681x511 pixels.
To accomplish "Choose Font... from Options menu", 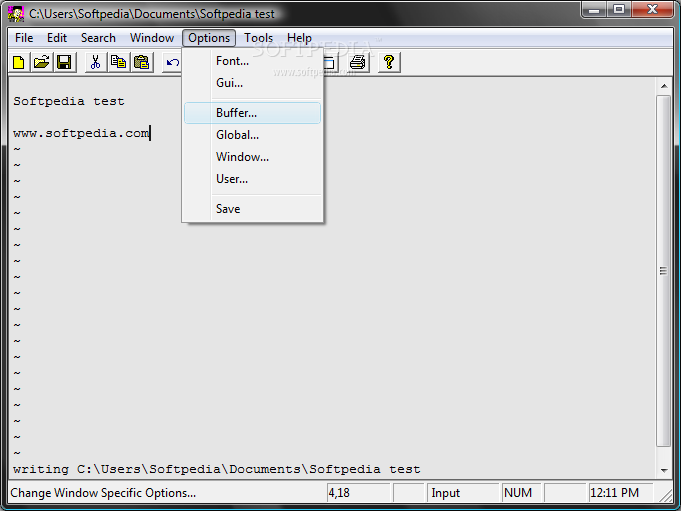I will click(x=252, y=61).
